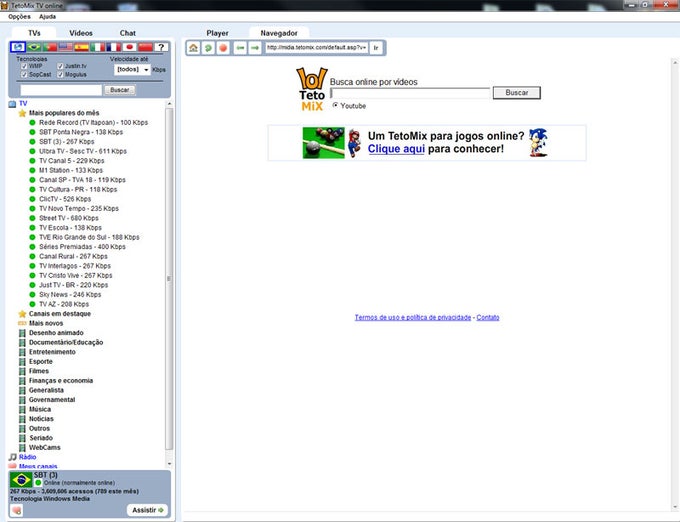Select the Youtube radio button
680x522 pixels.
tap(335, 105)
